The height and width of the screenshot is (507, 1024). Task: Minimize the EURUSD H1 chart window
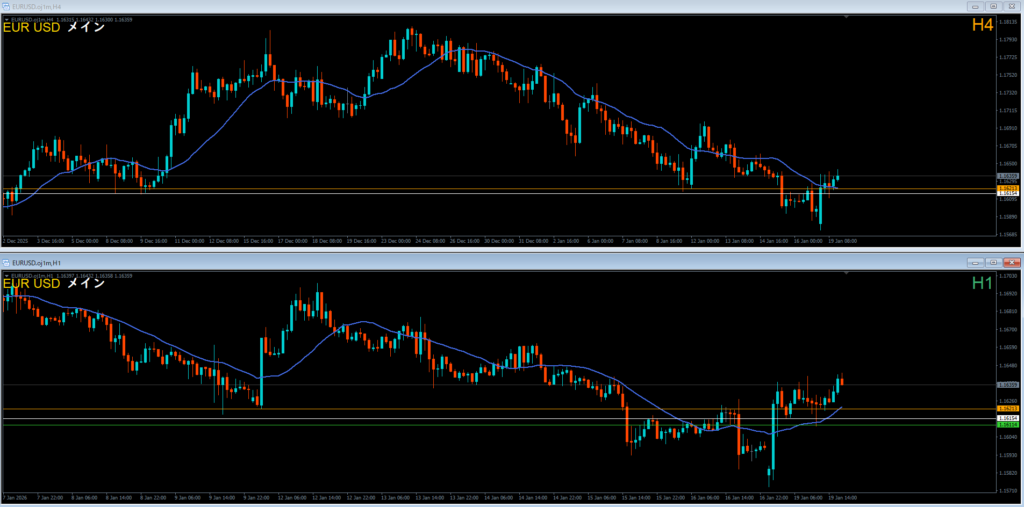pos(975,261)
